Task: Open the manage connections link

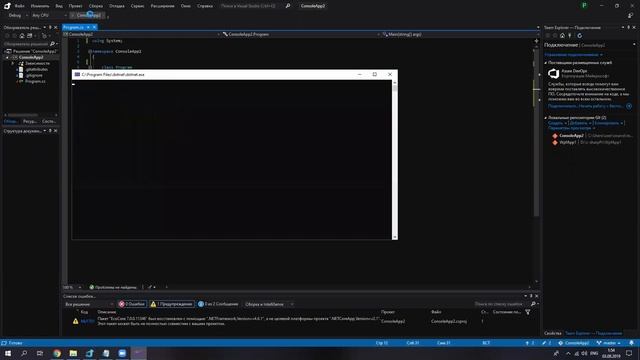Action: [x=572, y=55]
